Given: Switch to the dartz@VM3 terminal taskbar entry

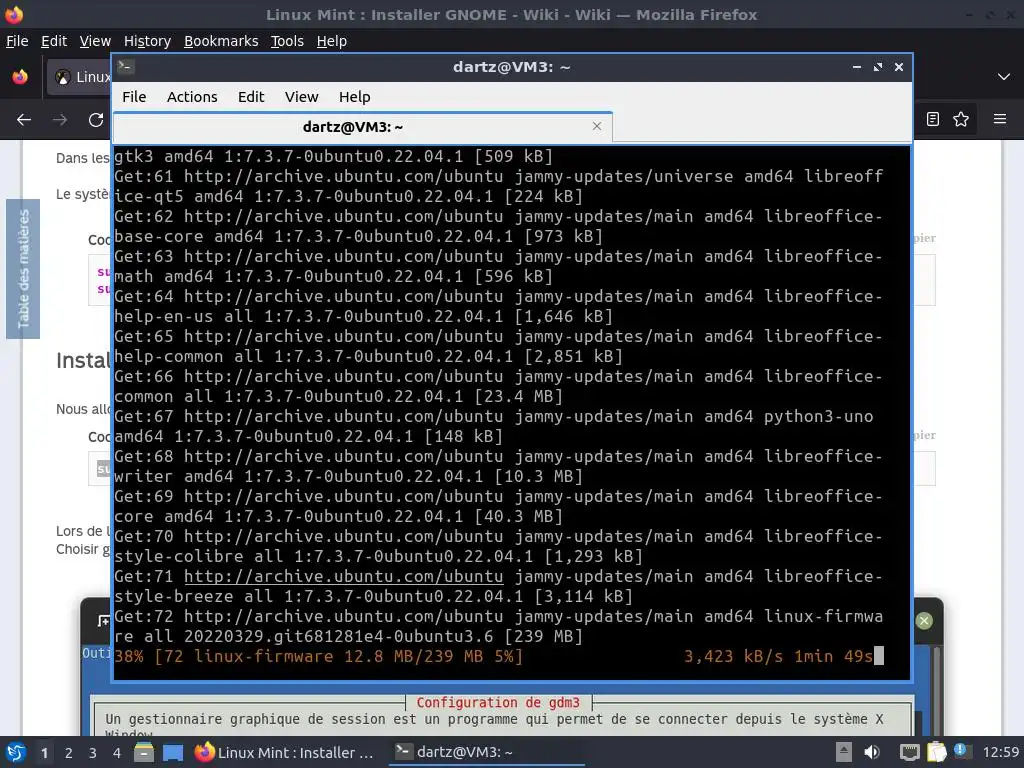Looking at the screenshot, I should (486, 752).
